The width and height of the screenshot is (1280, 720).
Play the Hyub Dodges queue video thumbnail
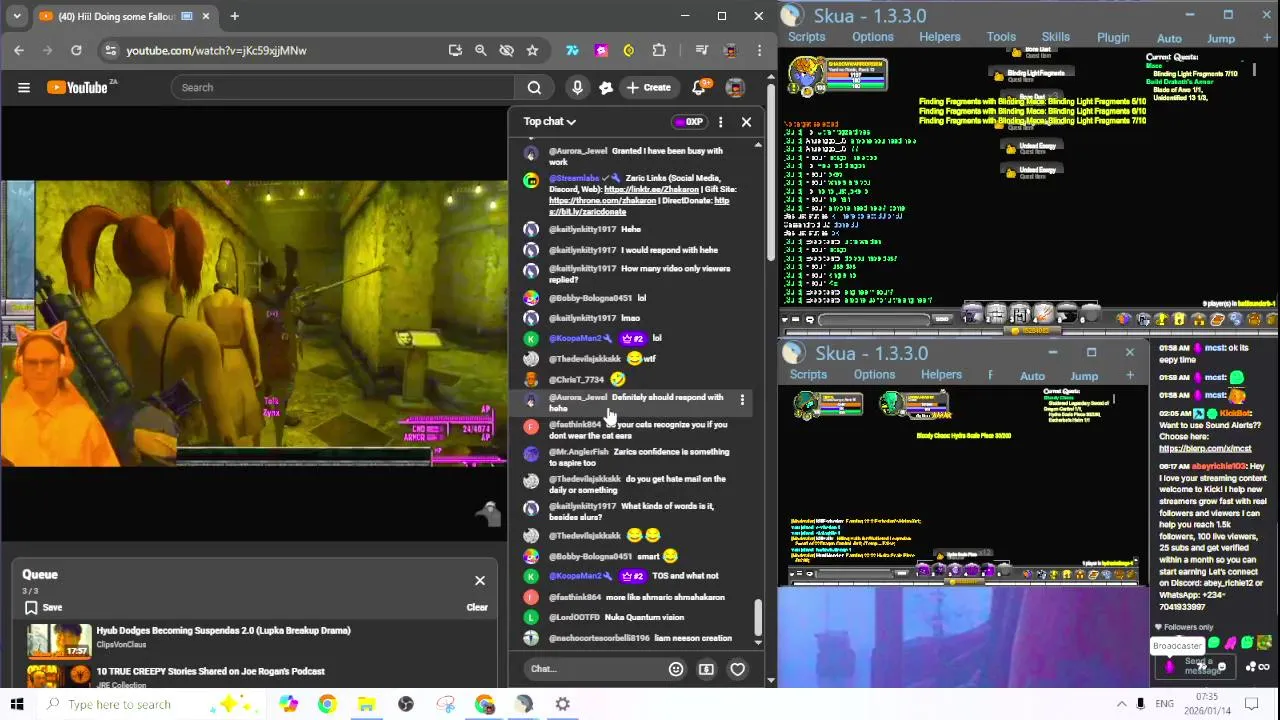[x=59, y=640]
